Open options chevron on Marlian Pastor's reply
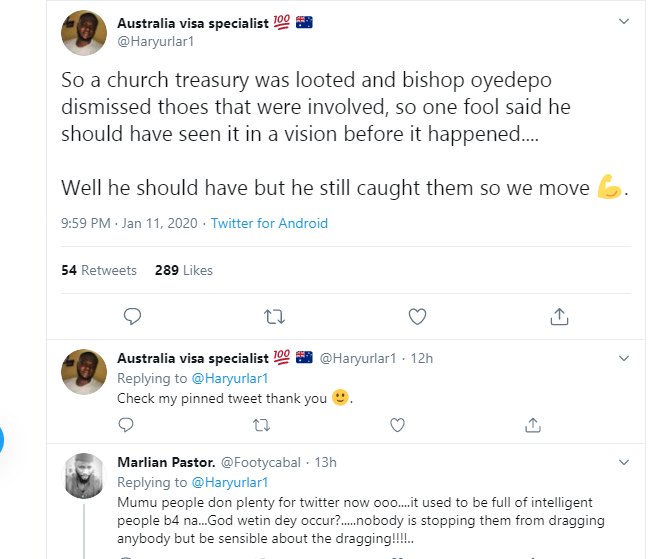Screen dimensions: 656x559 tap(624, 462)
